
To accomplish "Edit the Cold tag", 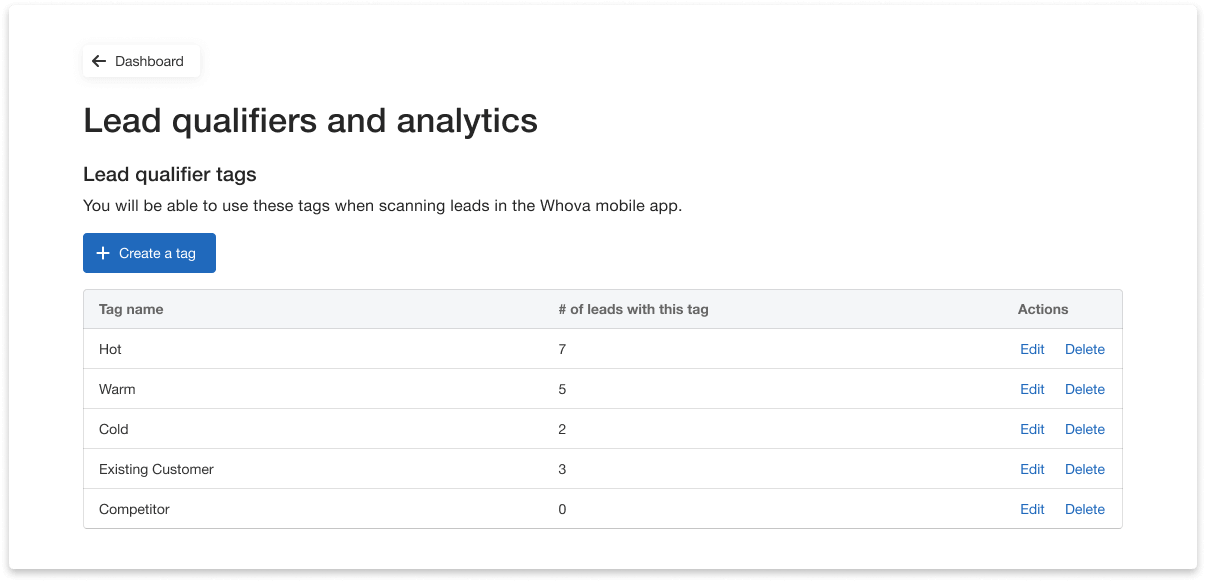I will (1032, 429).
